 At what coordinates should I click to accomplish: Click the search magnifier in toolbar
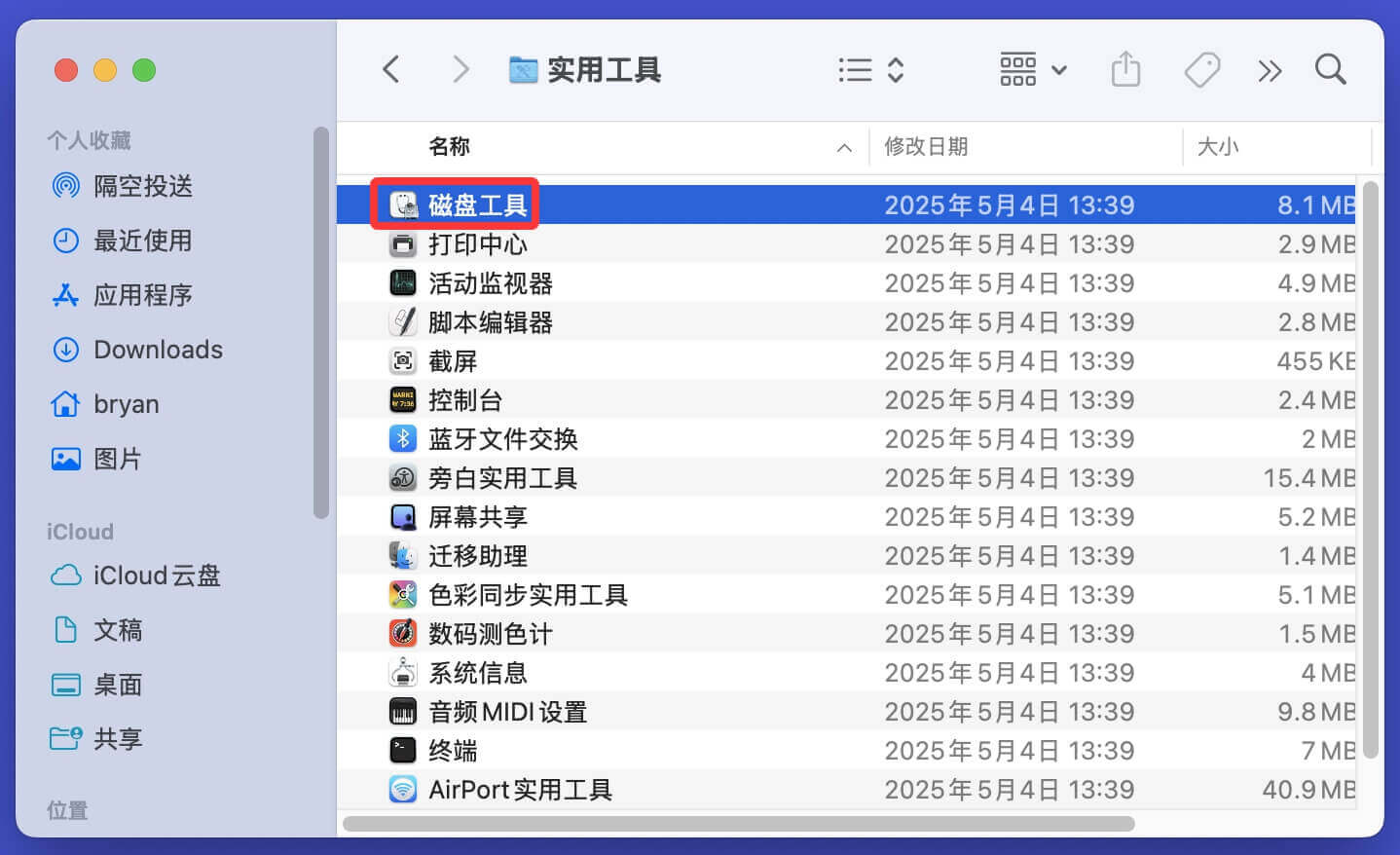tap(1330, 69)
